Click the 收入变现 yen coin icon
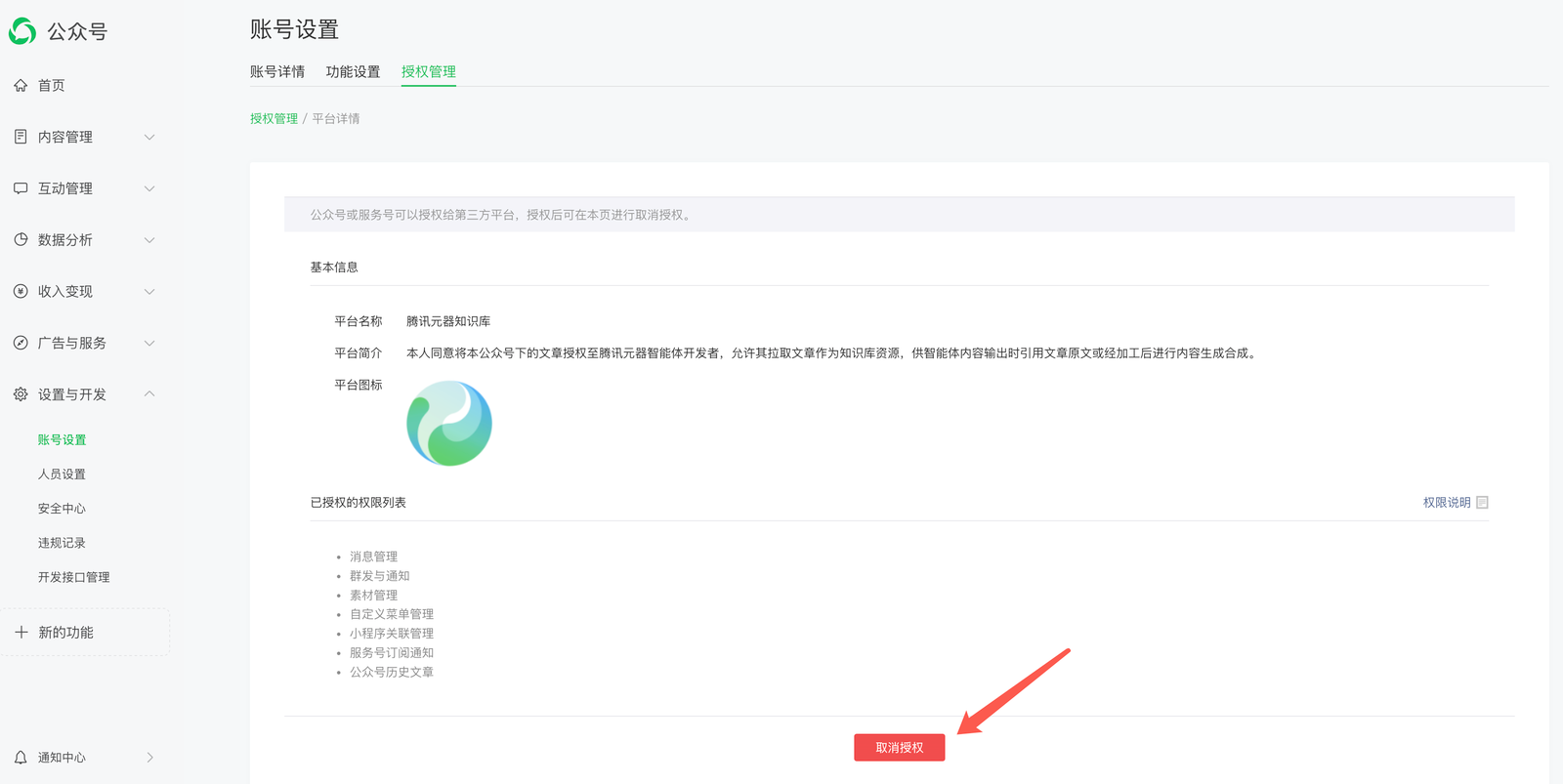Screen dimensions: 1563x784 (21, 291)
